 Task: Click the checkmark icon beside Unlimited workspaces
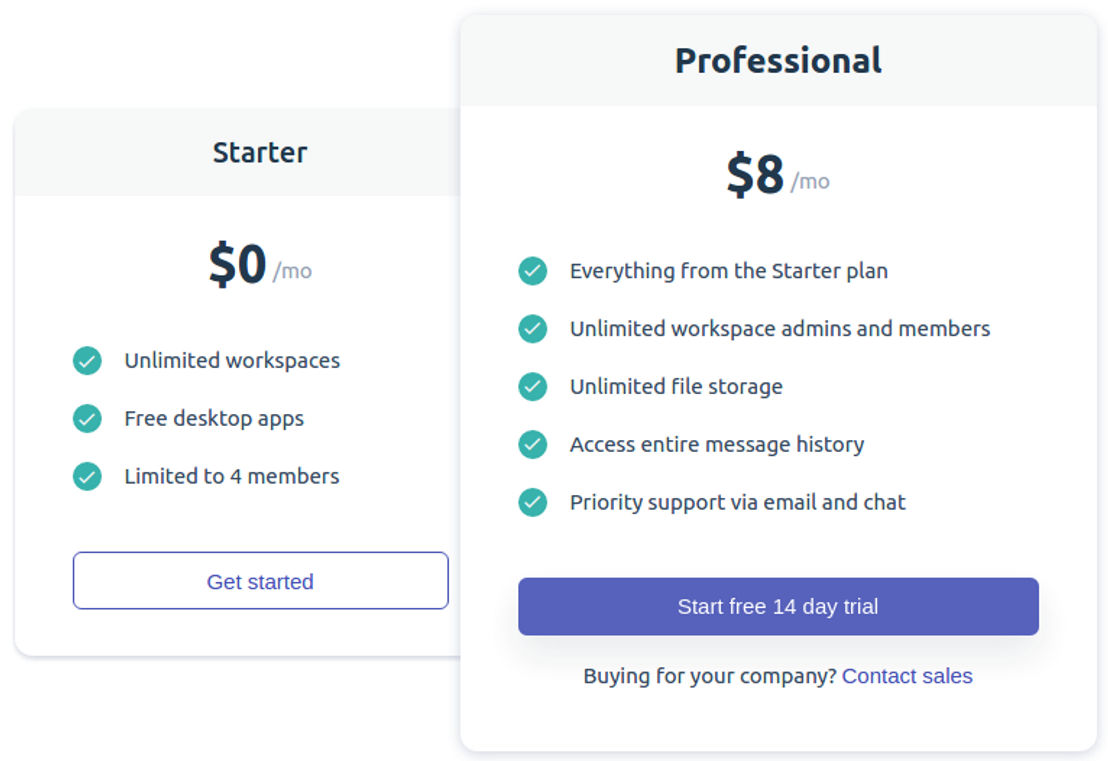(87, 360)
